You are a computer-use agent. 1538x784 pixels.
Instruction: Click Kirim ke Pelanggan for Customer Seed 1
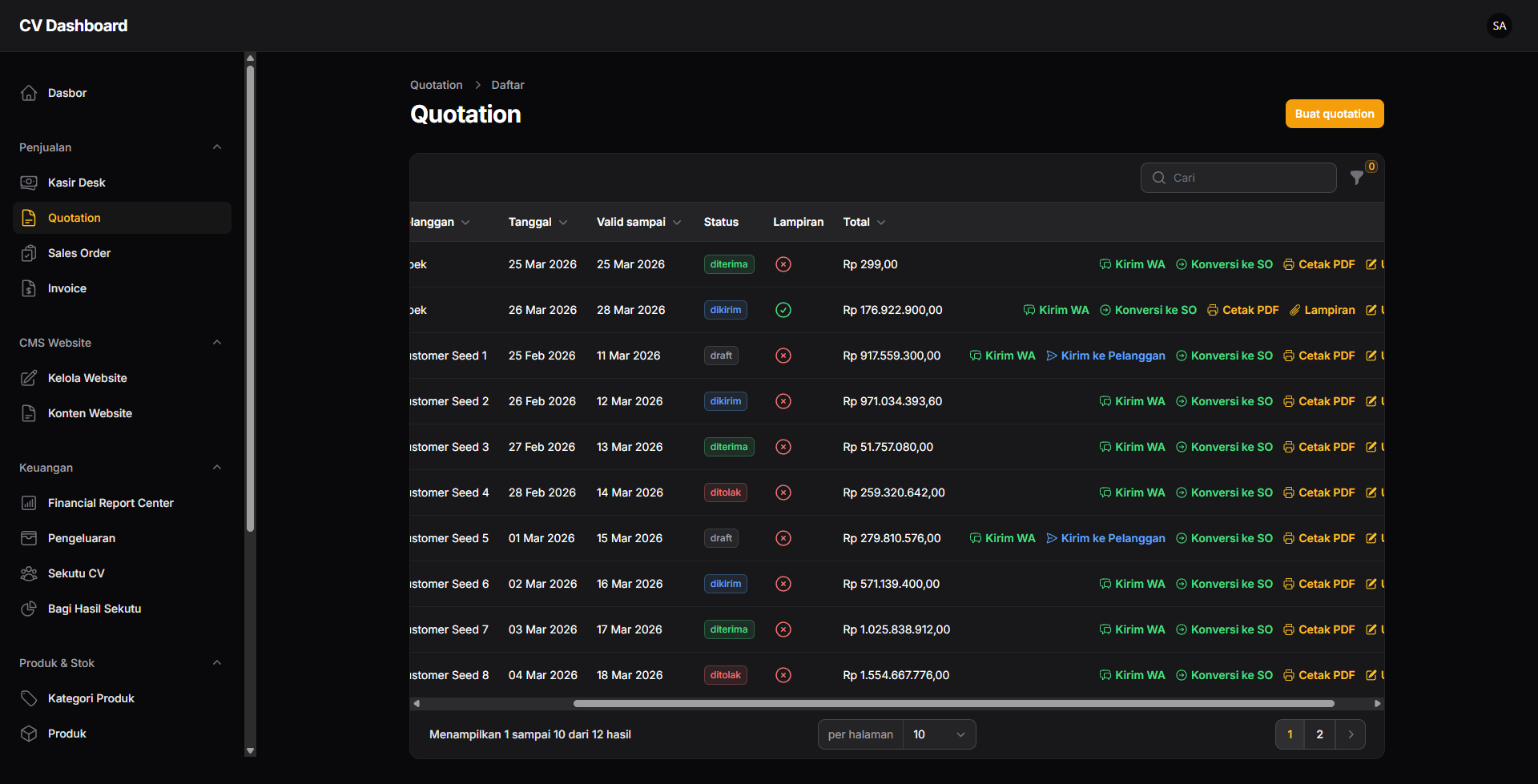(x=1105, y=356)
